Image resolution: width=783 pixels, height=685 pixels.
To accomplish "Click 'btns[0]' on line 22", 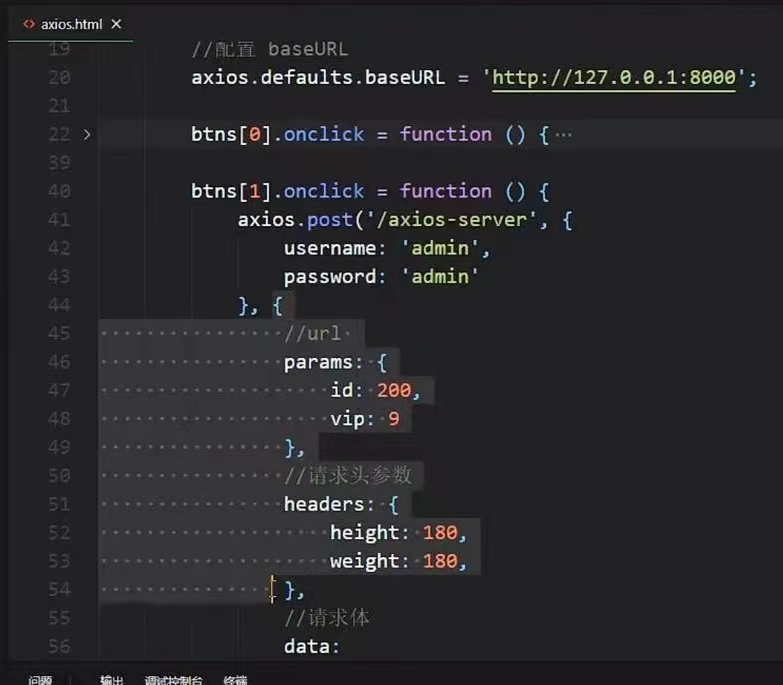I will coord(231,134).
